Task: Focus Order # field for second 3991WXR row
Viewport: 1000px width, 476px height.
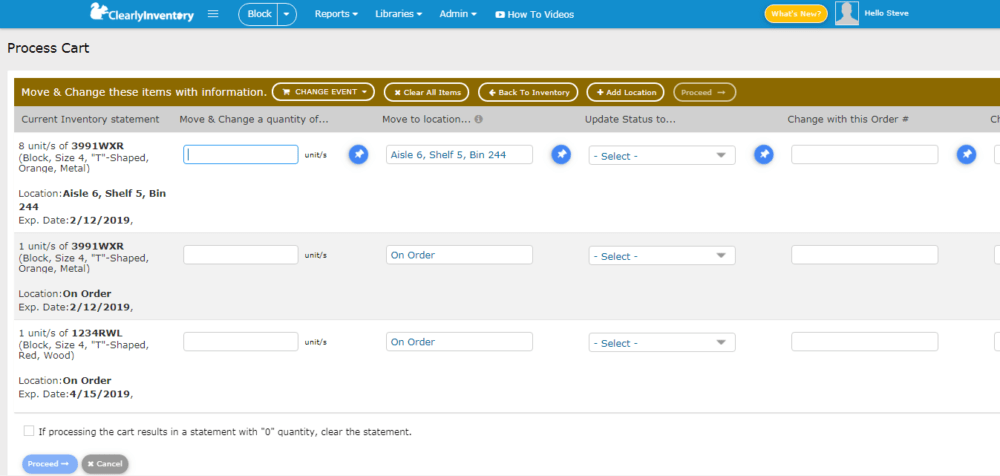Action: pos(865,255)
